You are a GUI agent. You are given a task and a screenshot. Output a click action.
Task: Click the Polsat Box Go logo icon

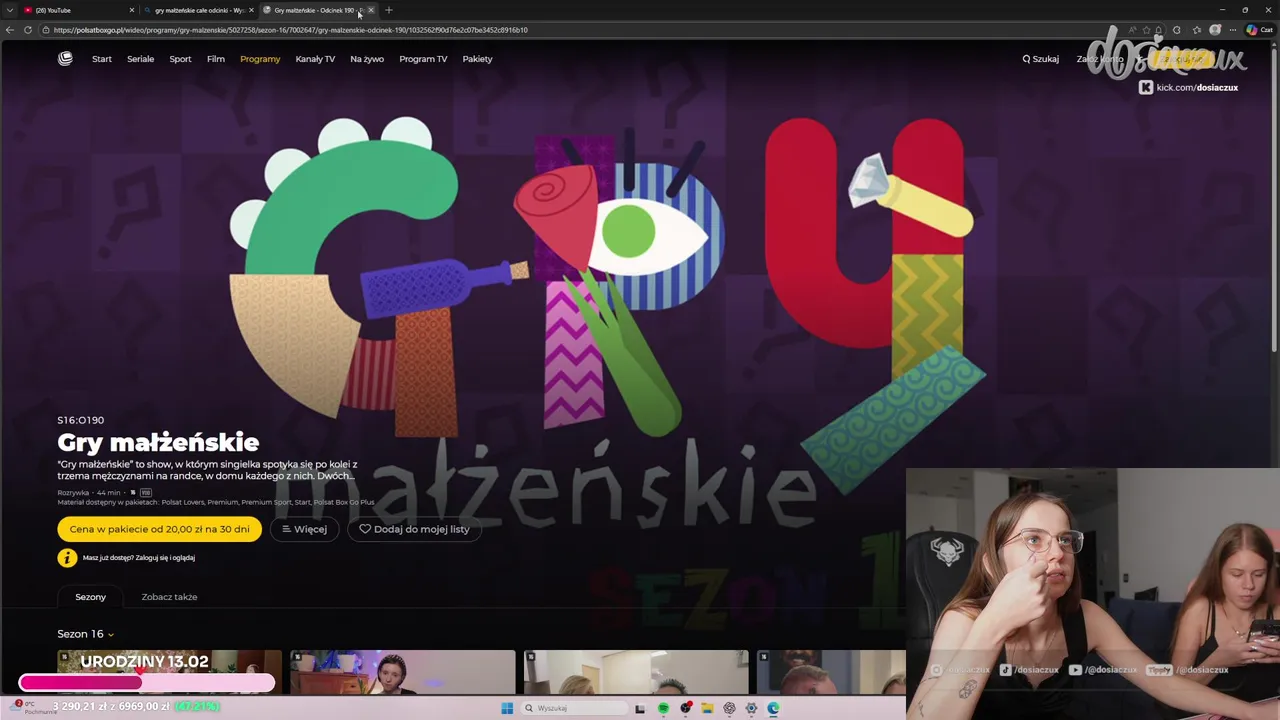[65, 59]
